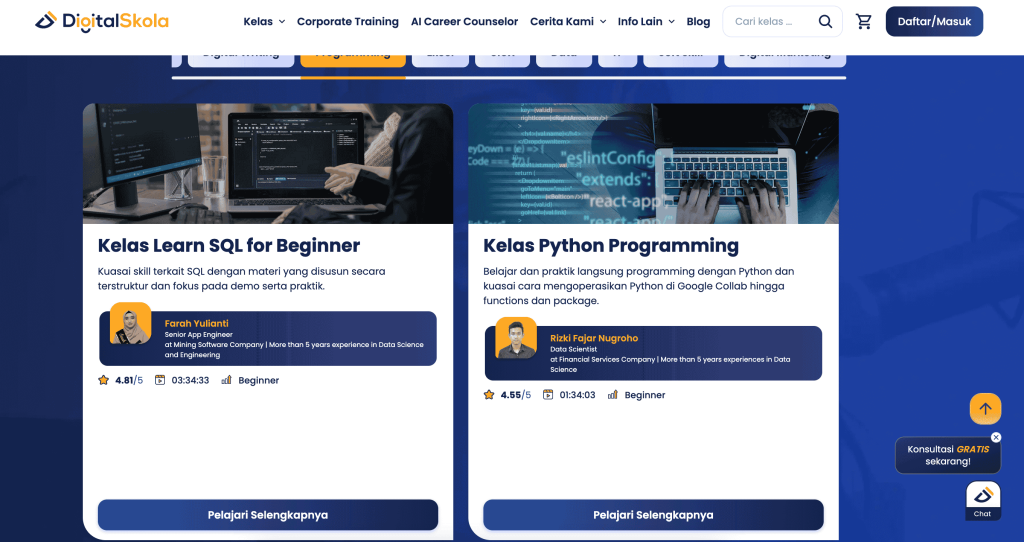Click the 03:34:33 duration text
This screenshot has width=1024, height=542.
[190, 380]
